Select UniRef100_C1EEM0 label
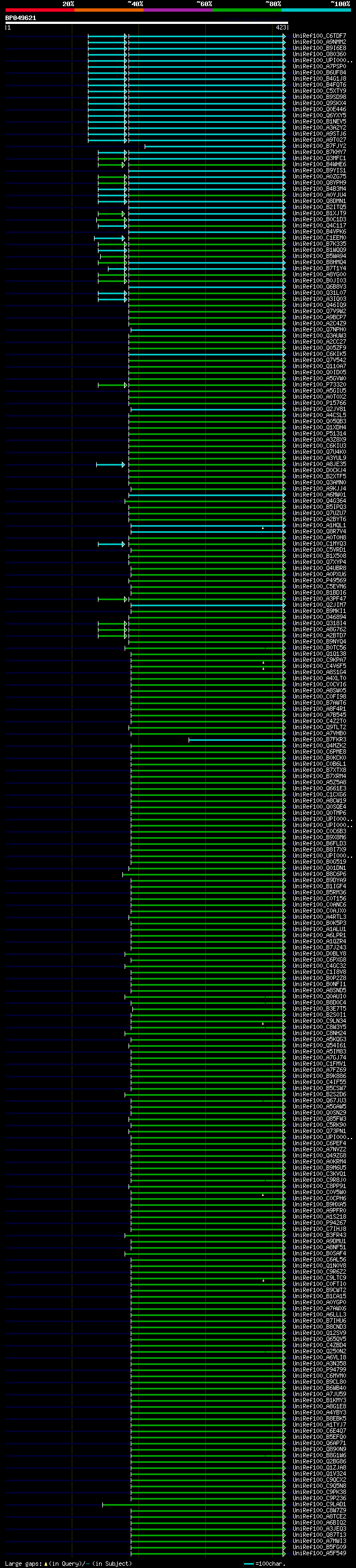 coord(319,238)
